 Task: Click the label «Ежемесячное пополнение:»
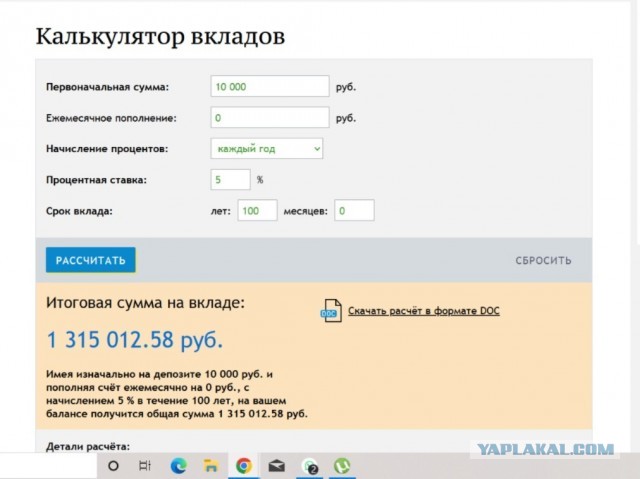111,118
